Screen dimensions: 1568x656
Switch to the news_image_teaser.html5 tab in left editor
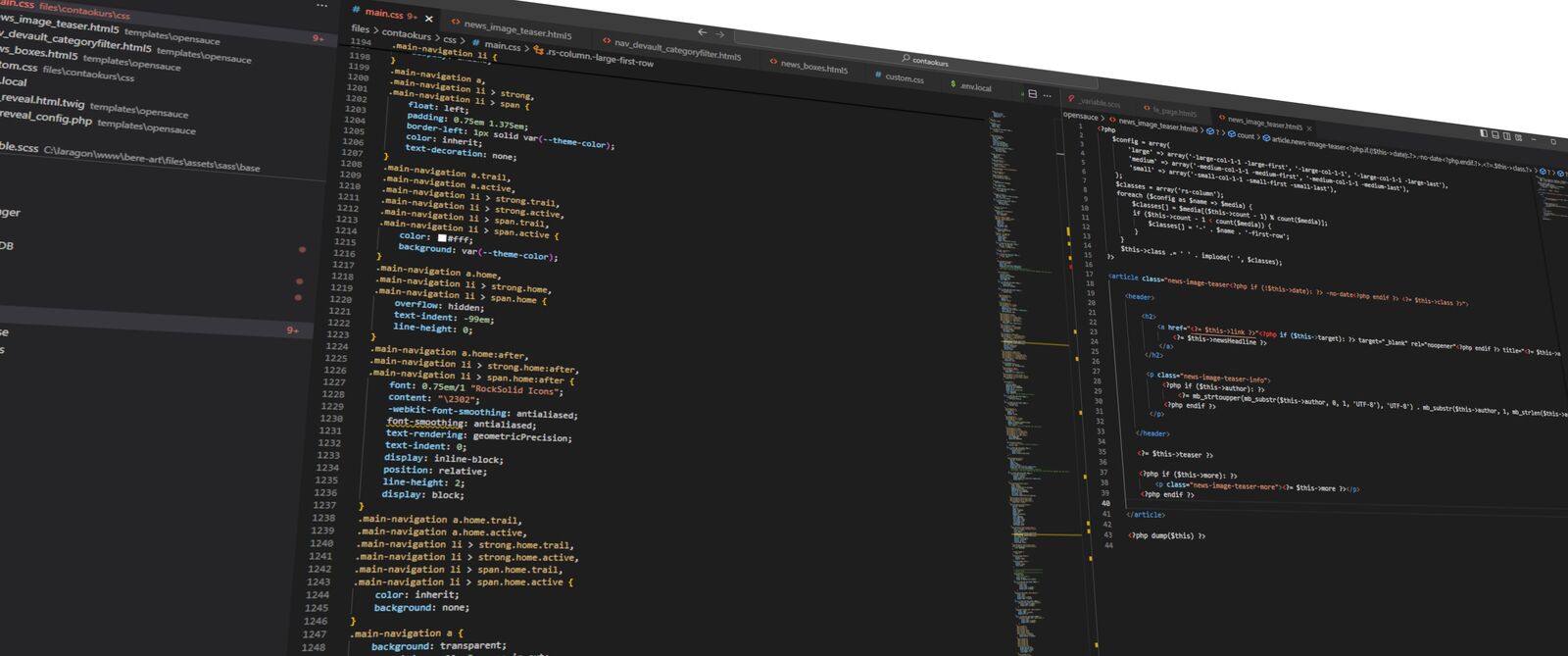[x=511, y=28]
